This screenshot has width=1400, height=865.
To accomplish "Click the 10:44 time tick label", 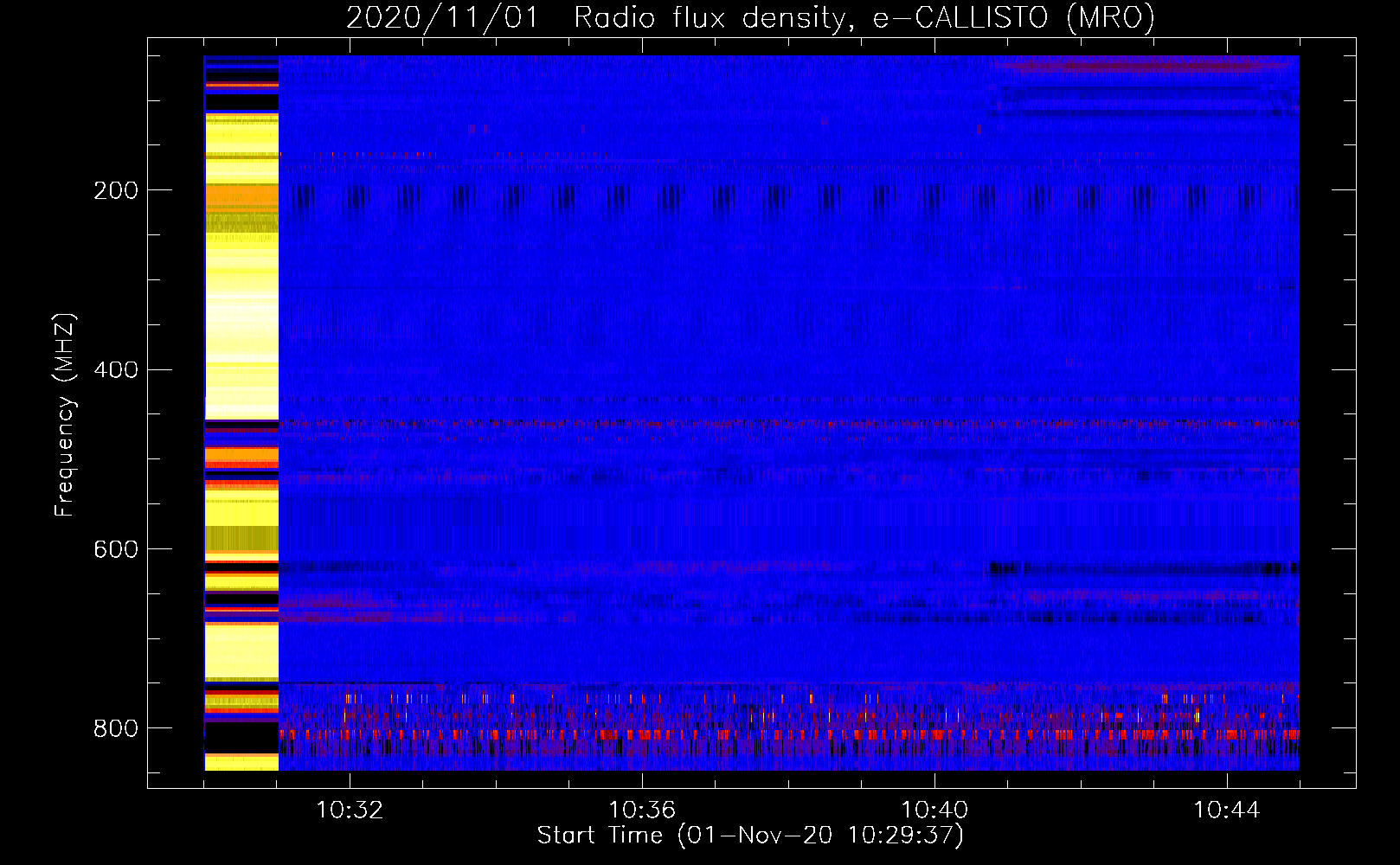I will [x=1227, y=811].
